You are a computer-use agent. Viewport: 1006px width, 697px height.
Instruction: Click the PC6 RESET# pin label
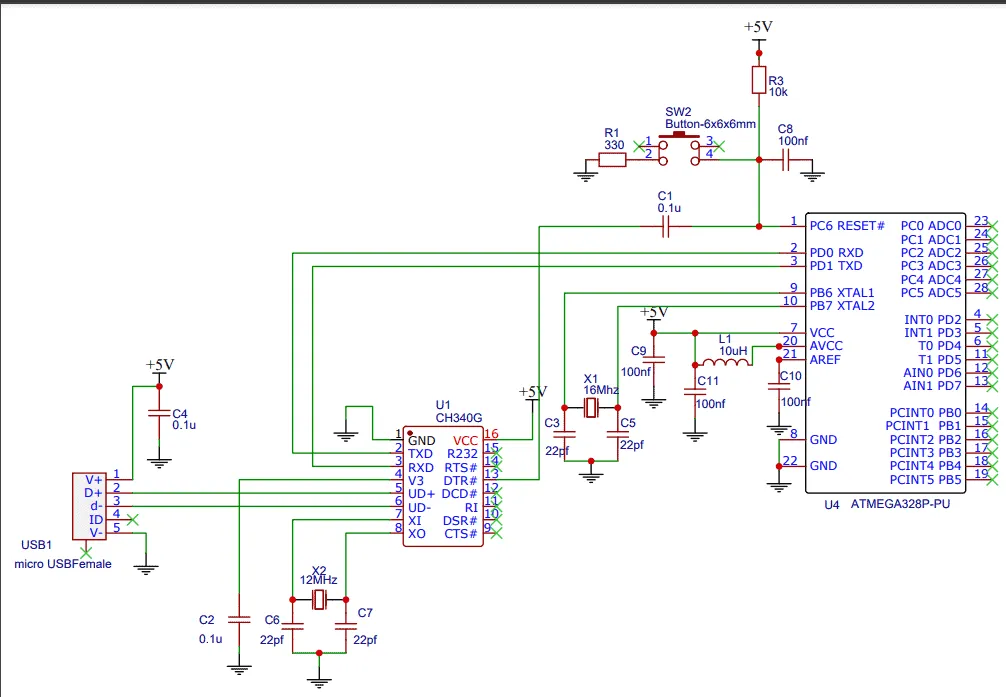847,226
